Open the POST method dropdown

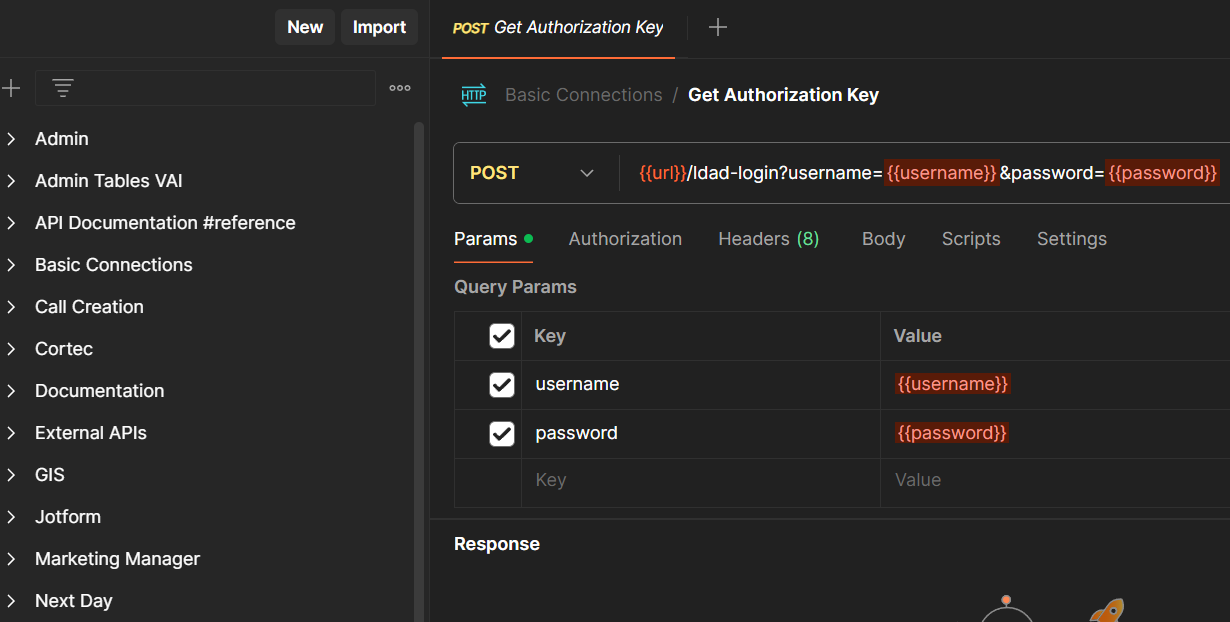535,173
